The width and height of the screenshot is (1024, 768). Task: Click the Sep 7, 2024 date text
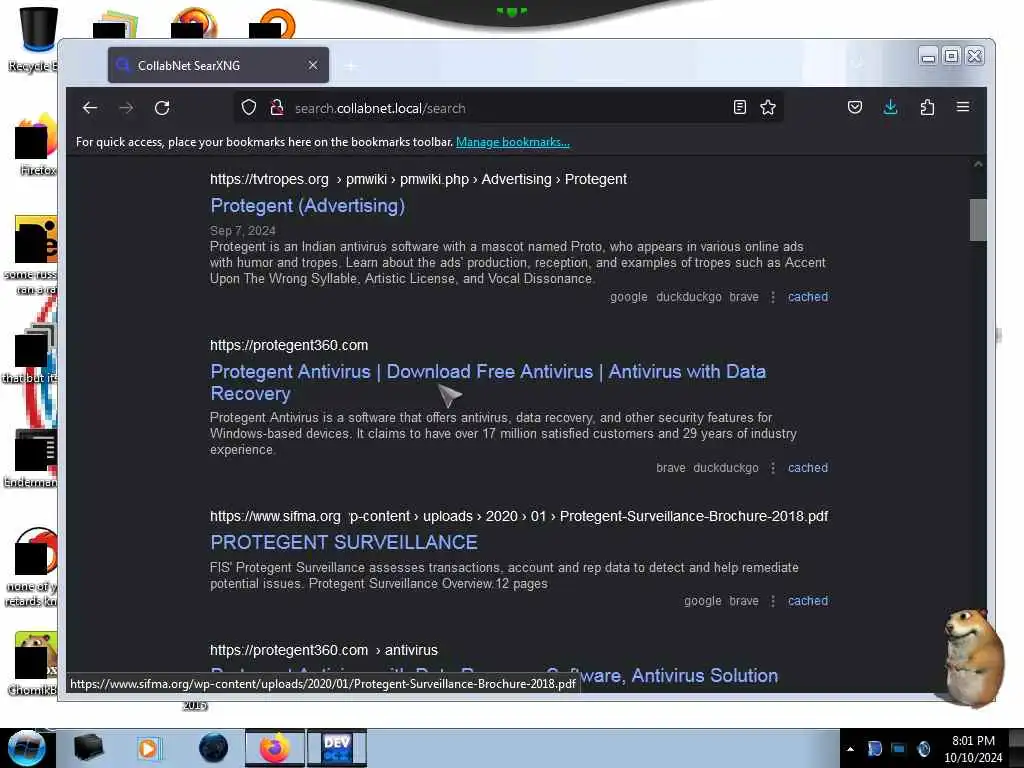[x=242, y=231]
